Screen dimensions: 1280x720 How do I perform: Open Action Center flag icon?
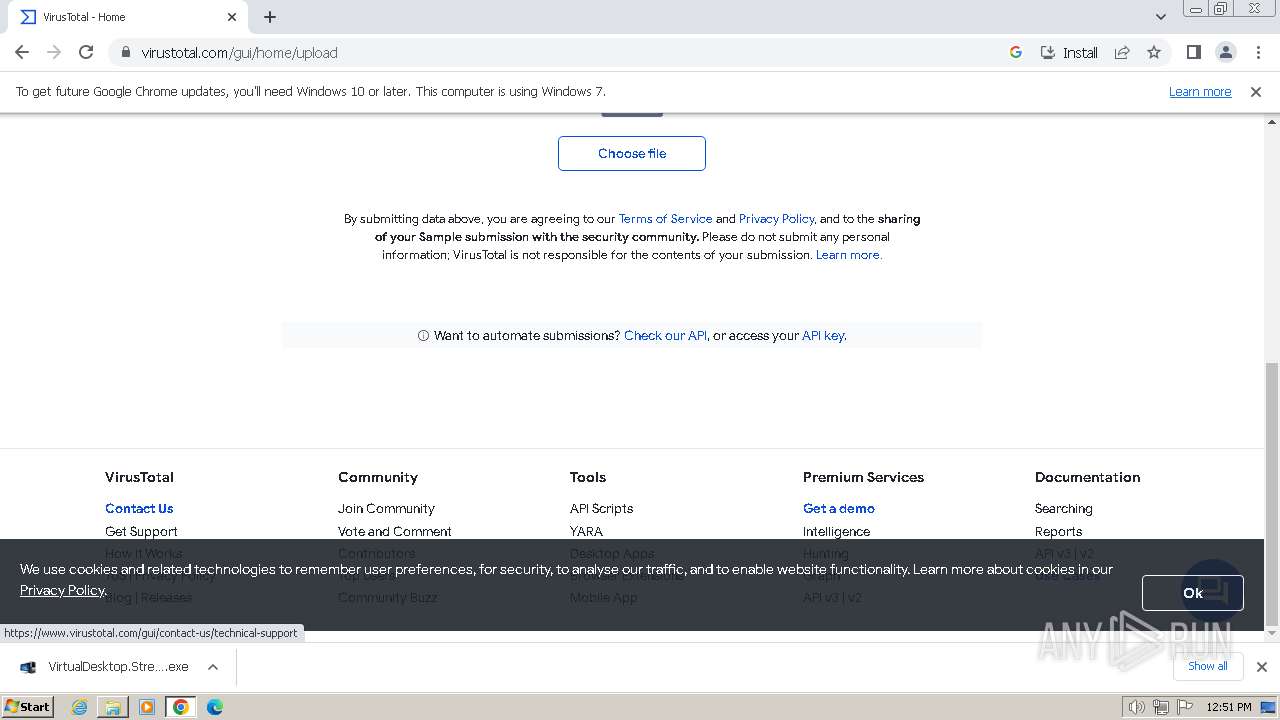tap(1183, 707)
